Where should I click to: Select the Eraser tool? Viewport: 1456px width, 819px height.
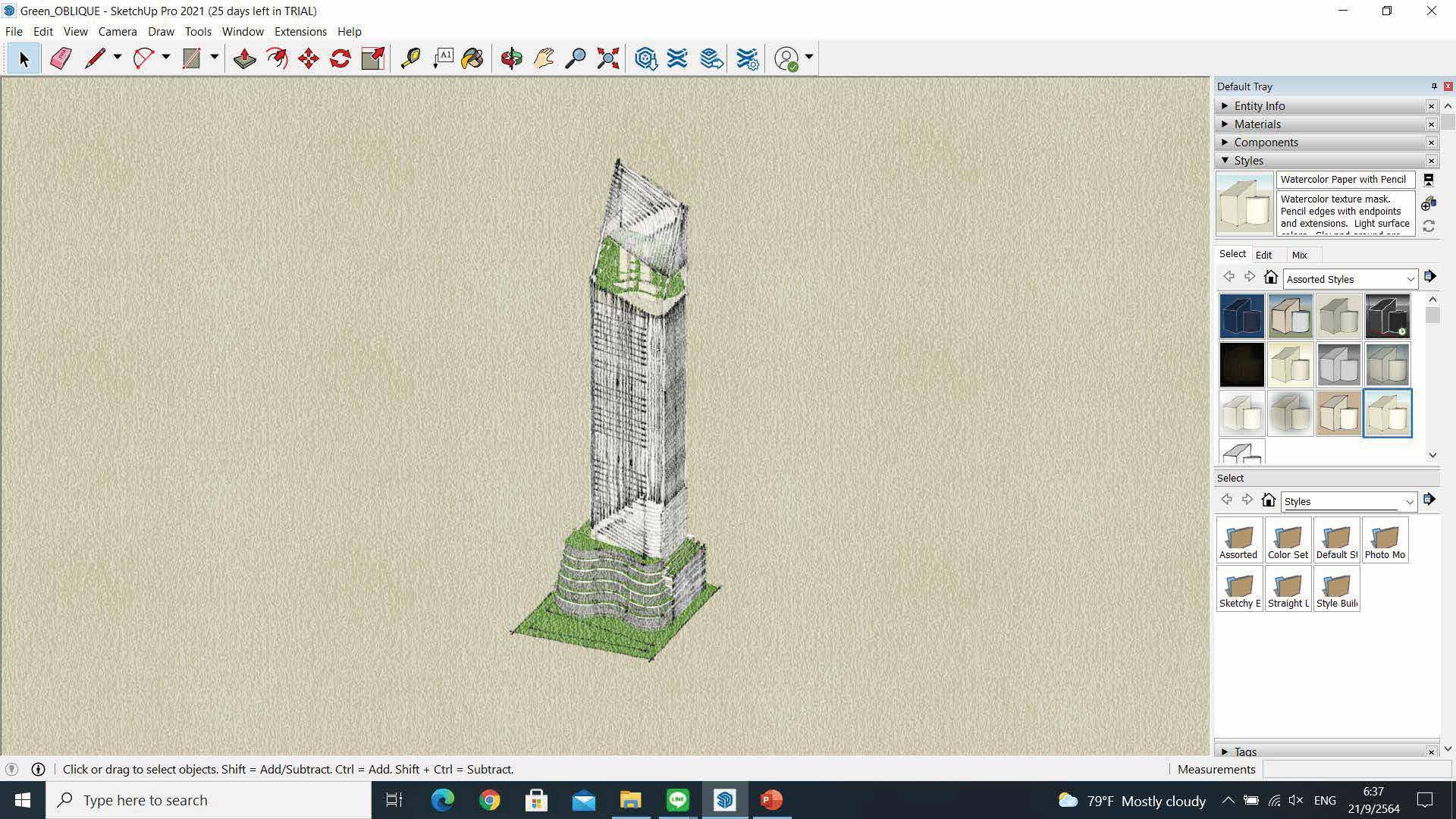[61, 58]
